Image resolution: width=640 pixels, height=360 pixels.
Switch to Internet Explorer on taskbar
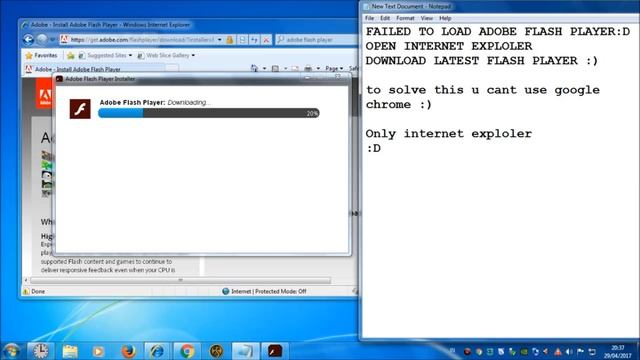(157, 351)
